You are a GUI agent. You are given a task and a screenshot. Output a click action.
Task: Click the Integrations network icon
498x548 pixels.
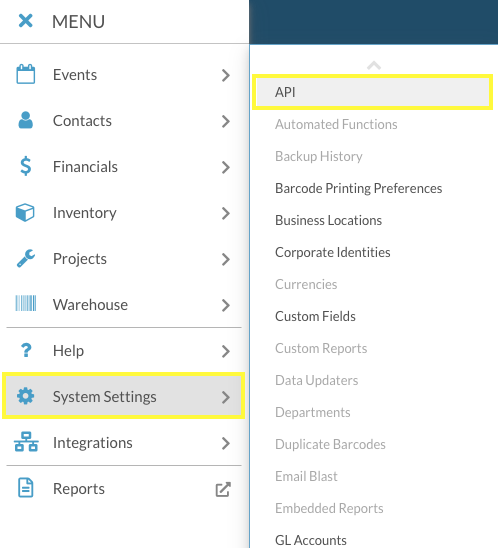click(26, 442)
